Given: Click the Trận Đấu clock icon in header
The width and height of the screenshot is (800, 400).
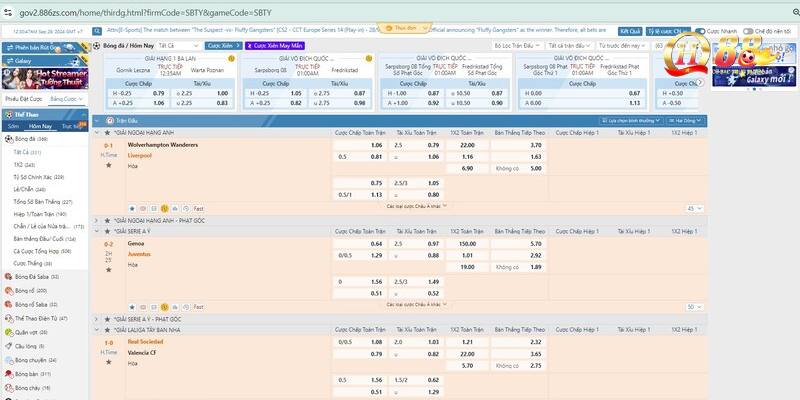Looking at the screenshot, I should [110, 121].
